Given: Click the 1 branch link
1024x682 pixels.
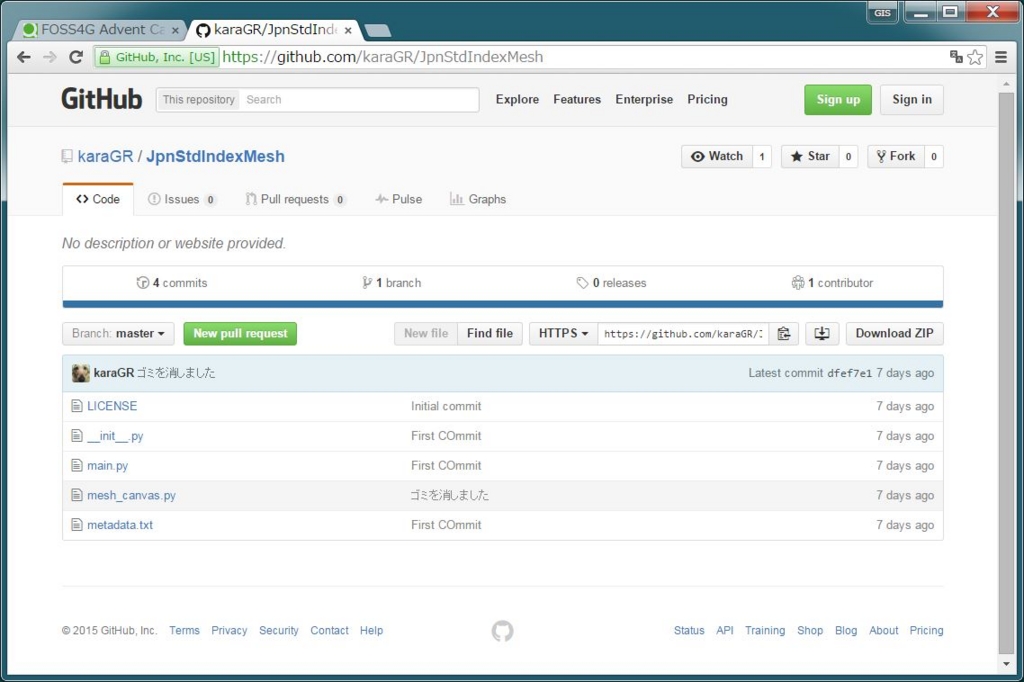Looking at the screenshot, I should [x=392, y=283].
